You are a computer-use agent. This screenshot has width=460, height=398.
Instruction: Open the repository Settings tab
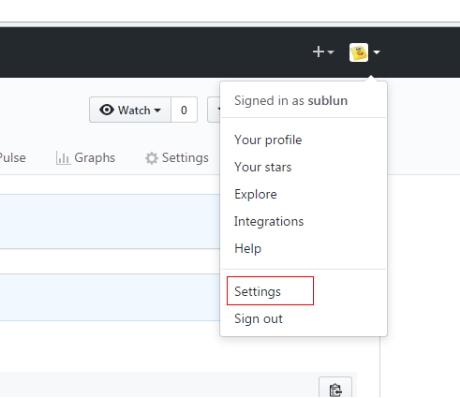click(177, 158)
